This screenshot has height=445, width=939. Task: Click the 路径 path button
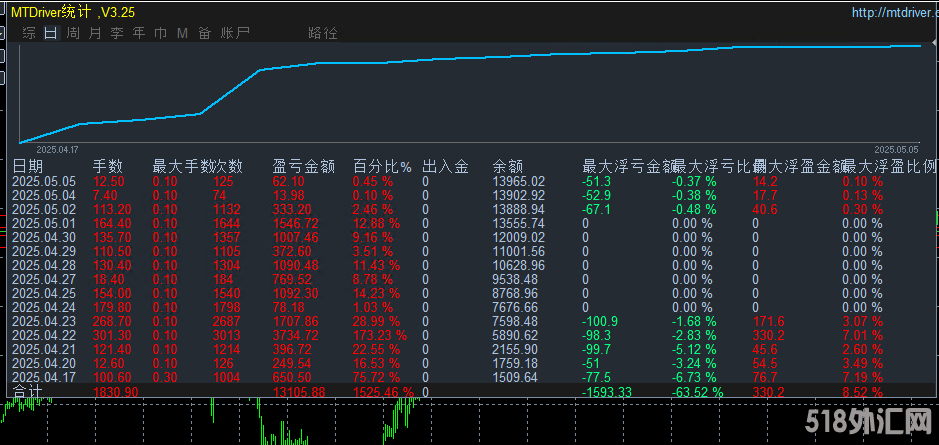[x=323, y=33]
